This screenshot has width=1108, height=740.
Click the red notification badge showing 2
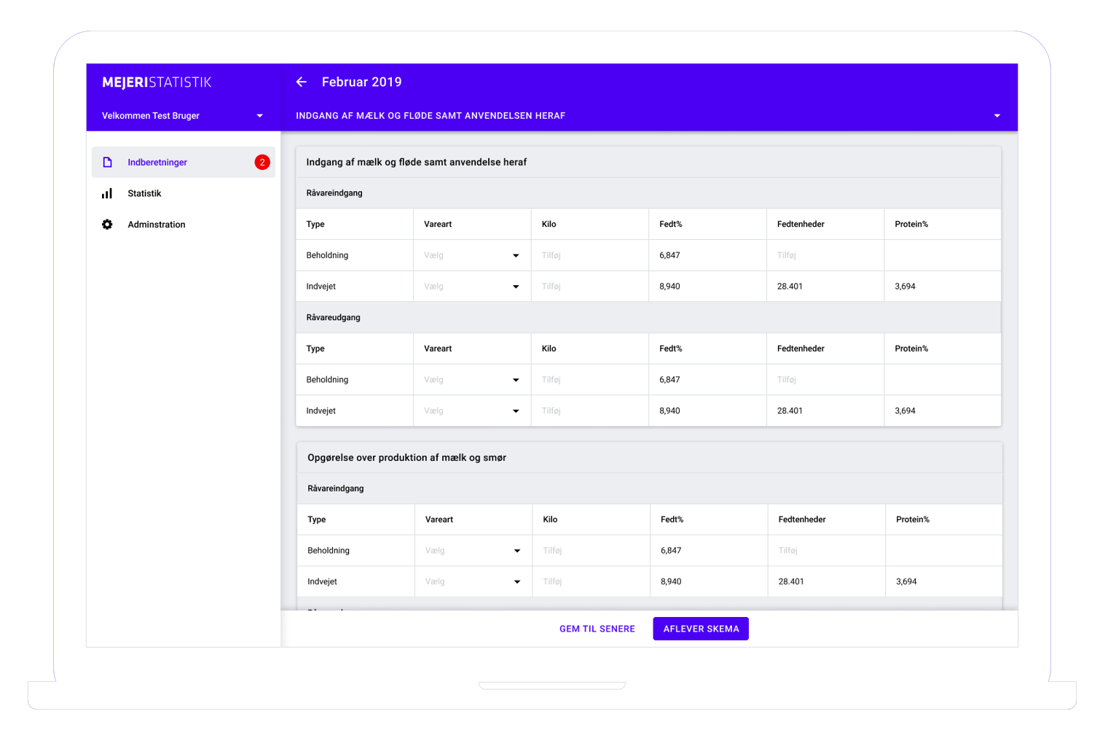262,163
